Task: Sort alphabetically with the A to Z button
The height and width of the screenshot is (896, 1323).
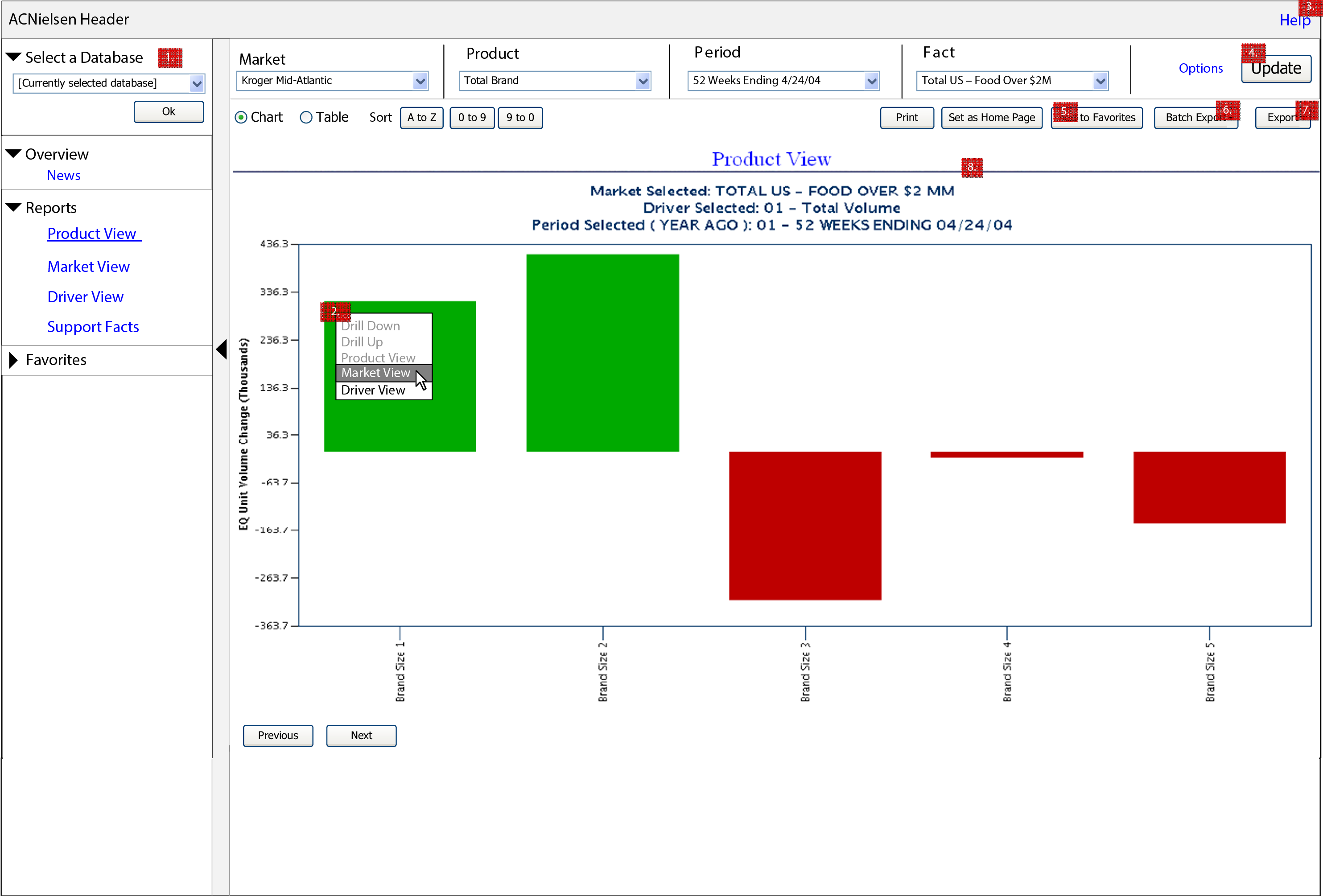Action: click(x=421, y=117)
